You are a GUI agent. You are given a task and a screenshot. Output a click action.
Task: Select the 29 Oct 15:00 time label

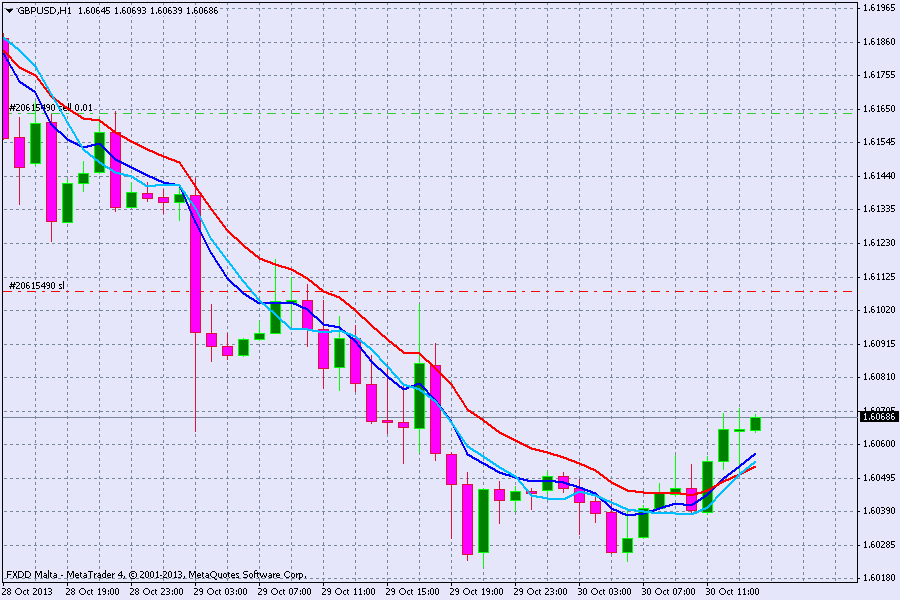pyautogui.click(x=413, y=592)
